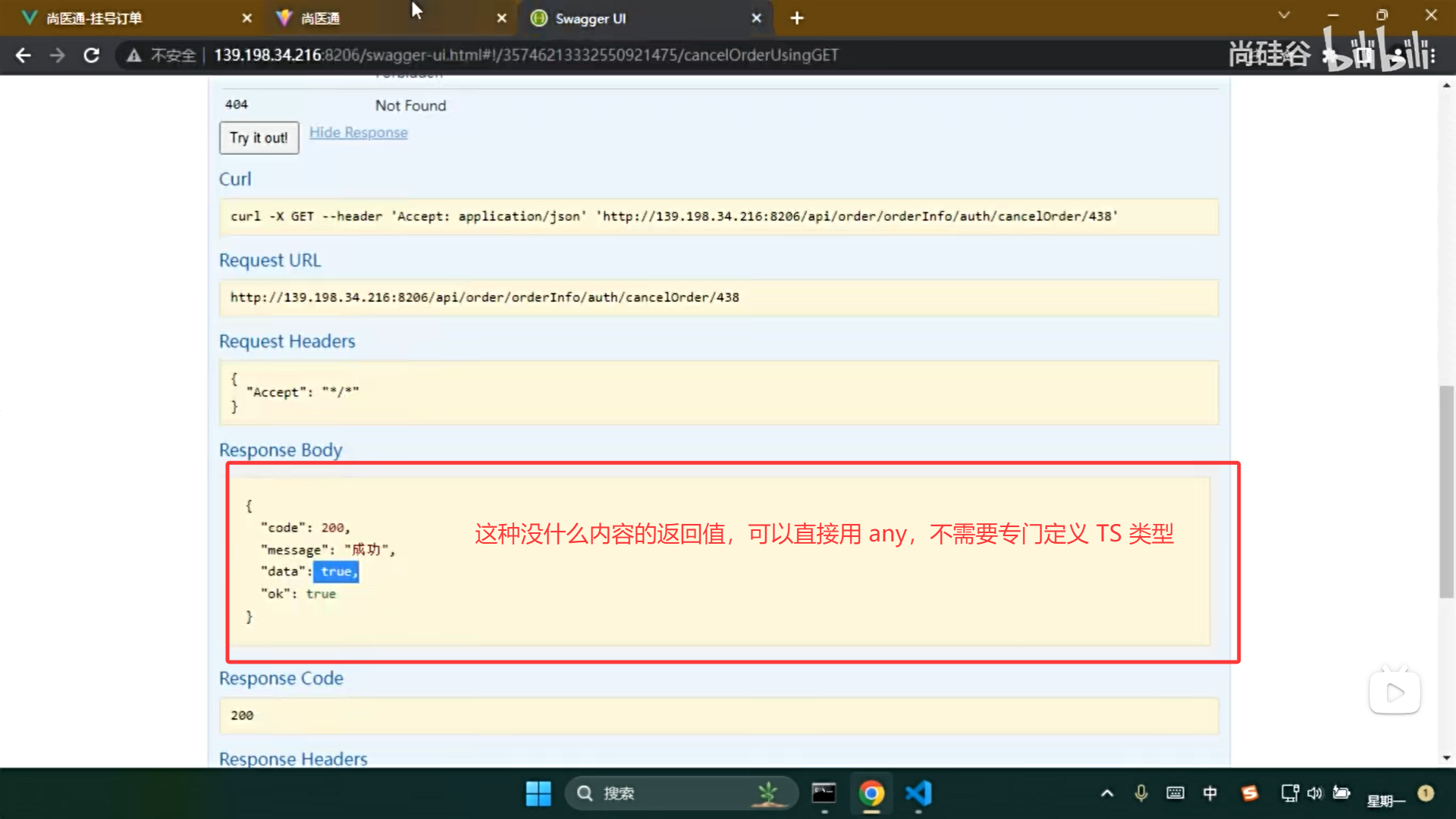
Task: Click the volume icon in the system tray
Action: [1315, 793]
